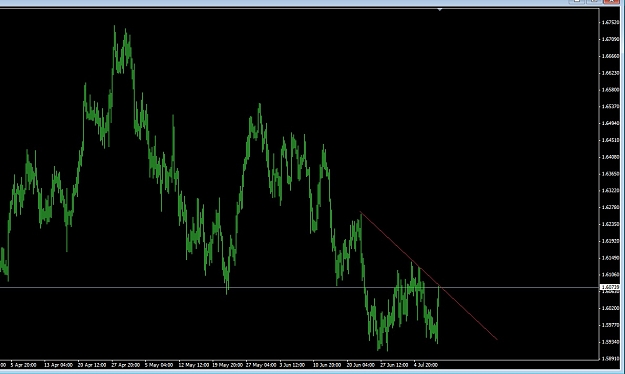Click the 5 Apr 20:00 time label
Screen dimensions: 625x374
pos(24,365)
